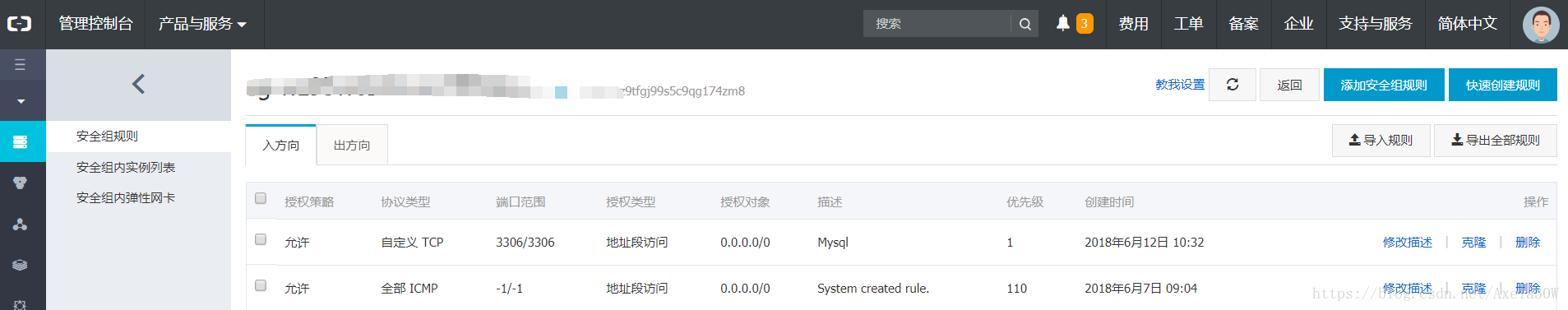Click the 导入规则 button

(1381, 141)
